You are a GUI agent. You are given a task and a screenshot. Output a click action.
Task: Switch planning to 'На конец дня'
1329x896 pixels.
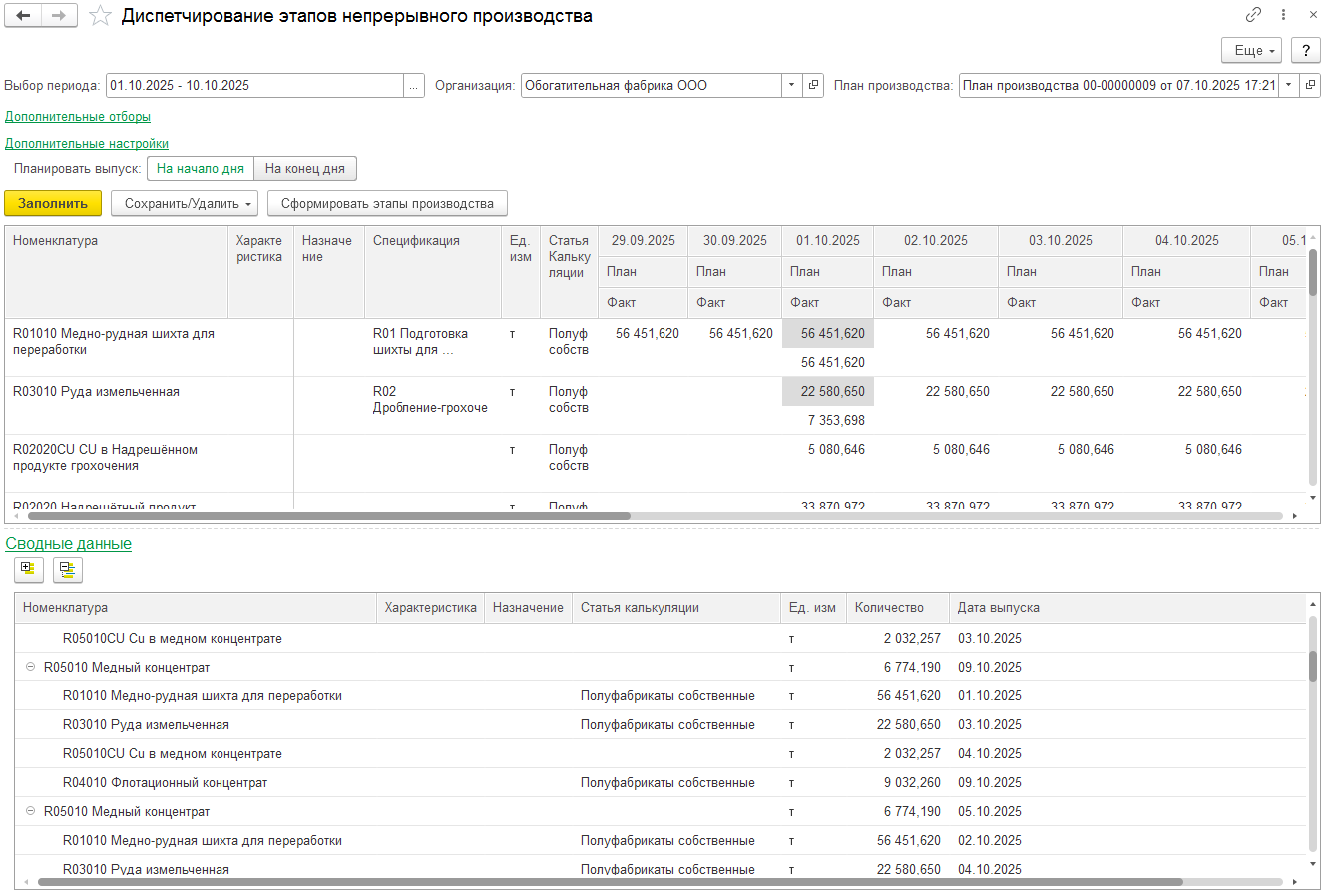[x=305, y=169]
